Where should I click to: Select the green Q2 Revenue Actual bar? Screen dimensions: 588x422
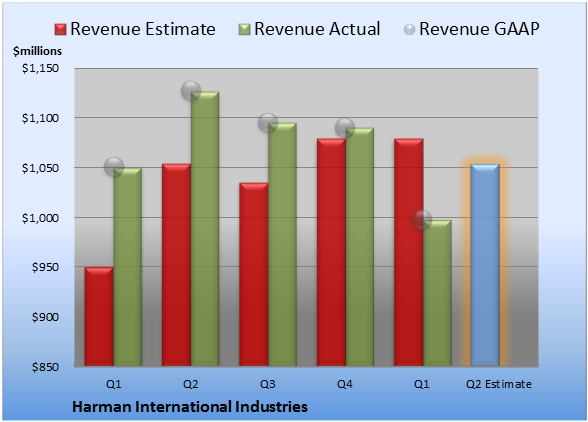[205, 229]
